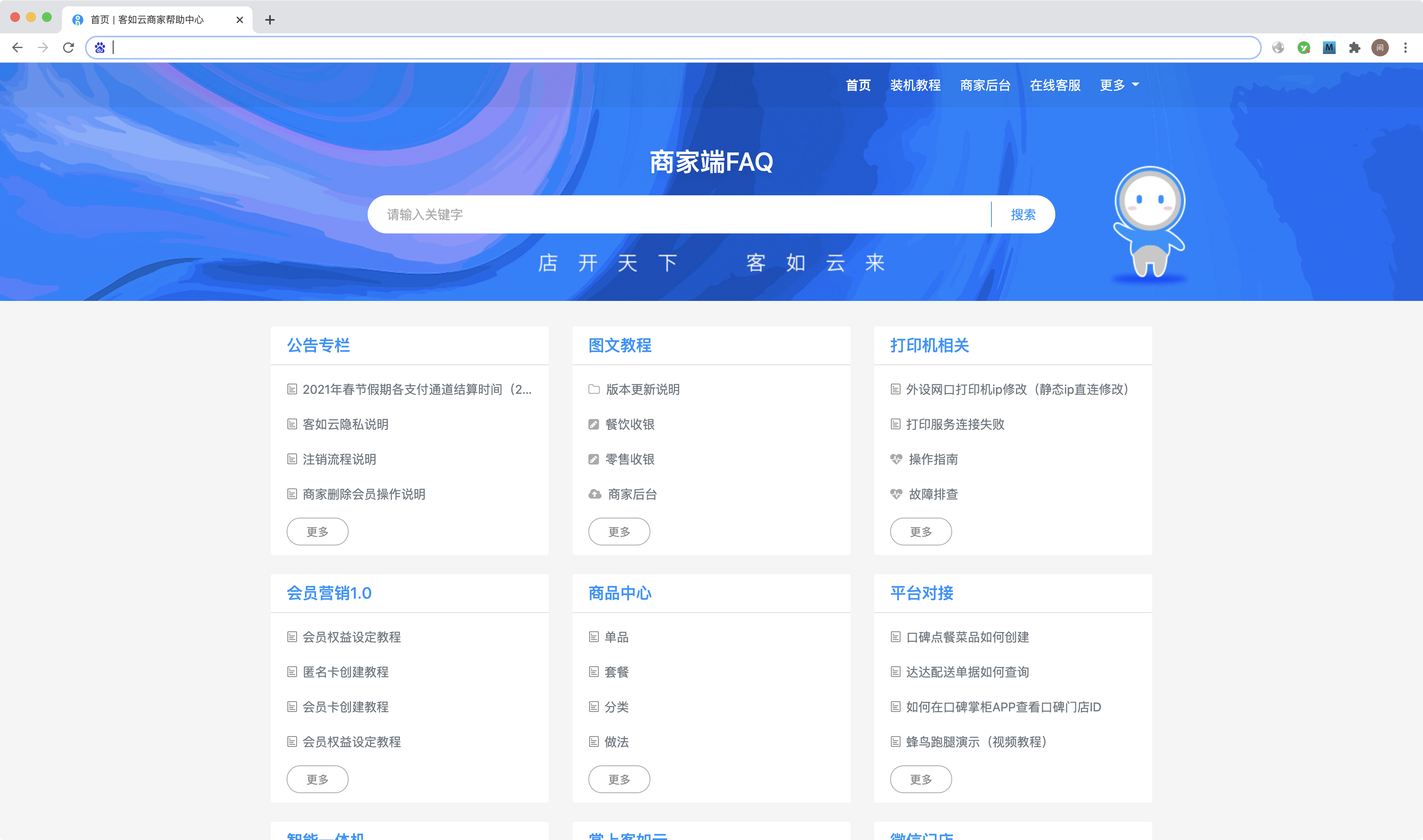This screenshot has width=1423, height=840.
Task: Open 如何在口碑掌柜APP查看口碑门店ID article
Action: pos(1004,707)
